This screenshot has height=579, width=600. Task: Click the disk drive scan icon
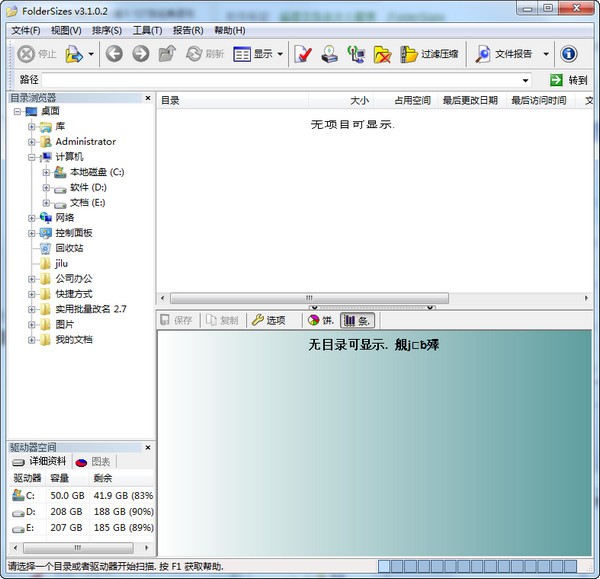pyautogui.click(x=329, y=54)
